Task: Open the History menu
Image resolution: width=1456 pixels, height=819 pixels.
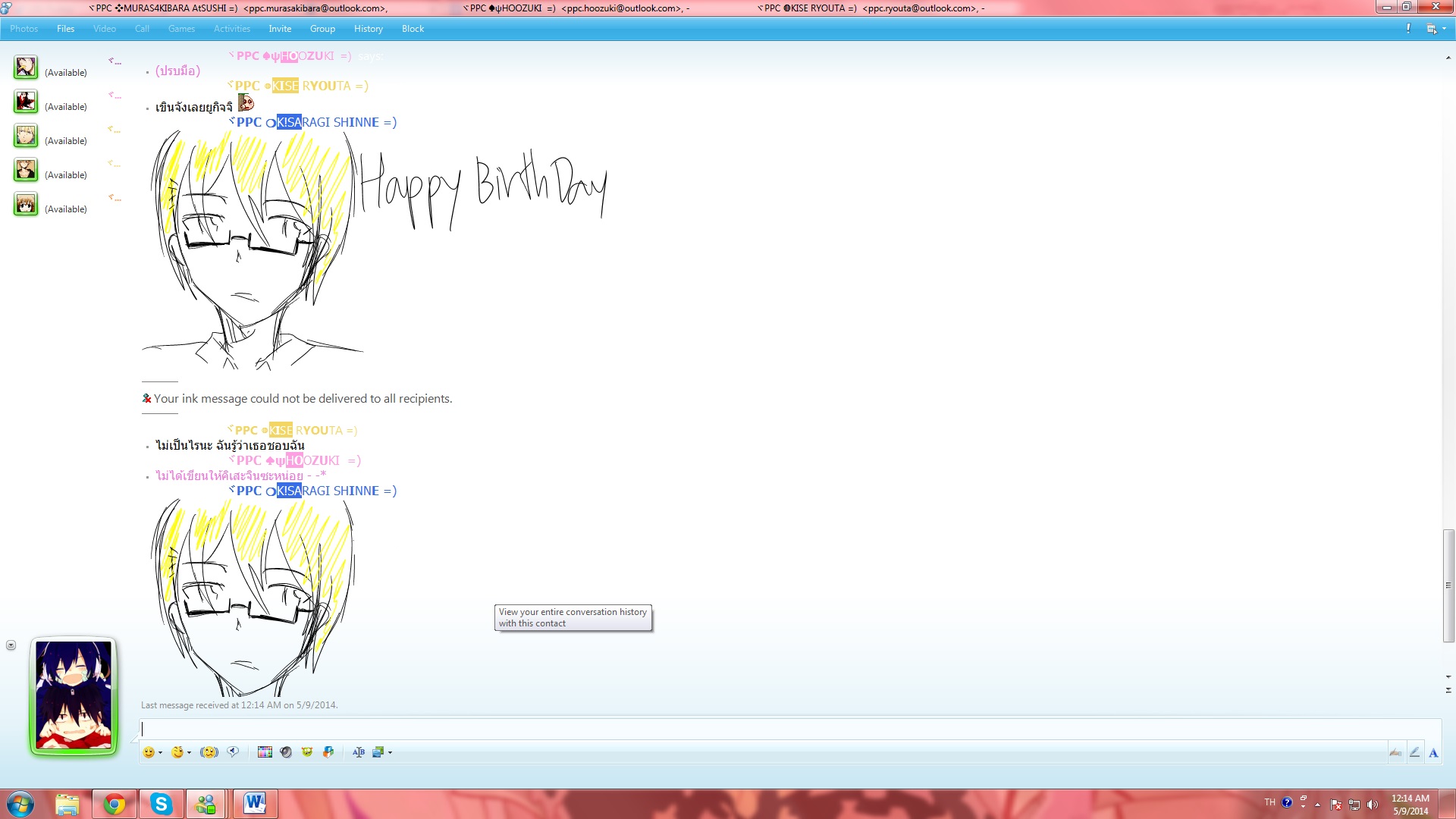Action: click(368, 29)
